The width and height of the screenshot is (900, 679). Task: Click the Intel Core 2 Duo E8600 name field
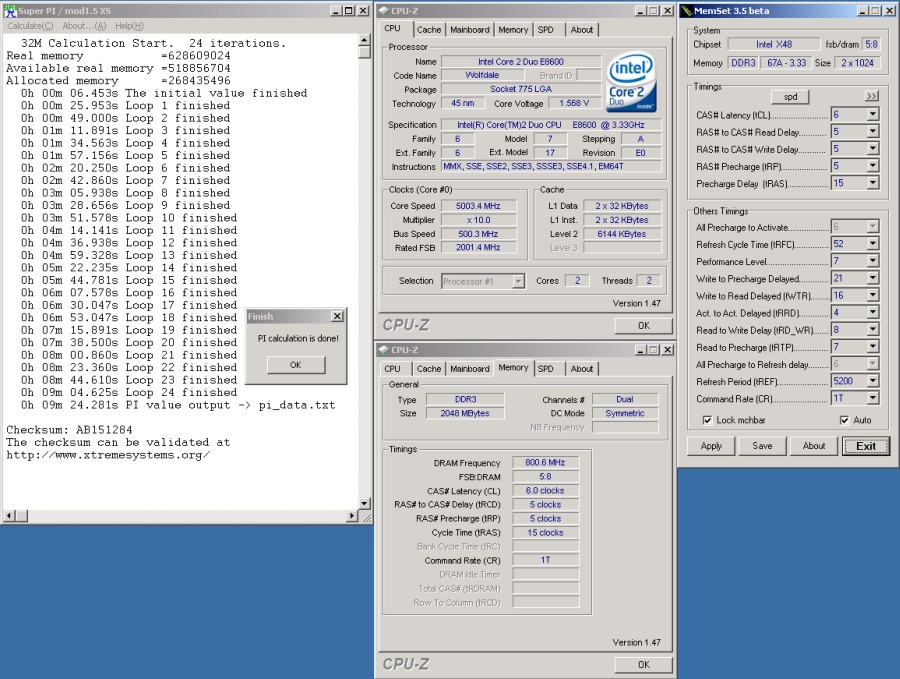pyautogui.click(x=521, y=61)
